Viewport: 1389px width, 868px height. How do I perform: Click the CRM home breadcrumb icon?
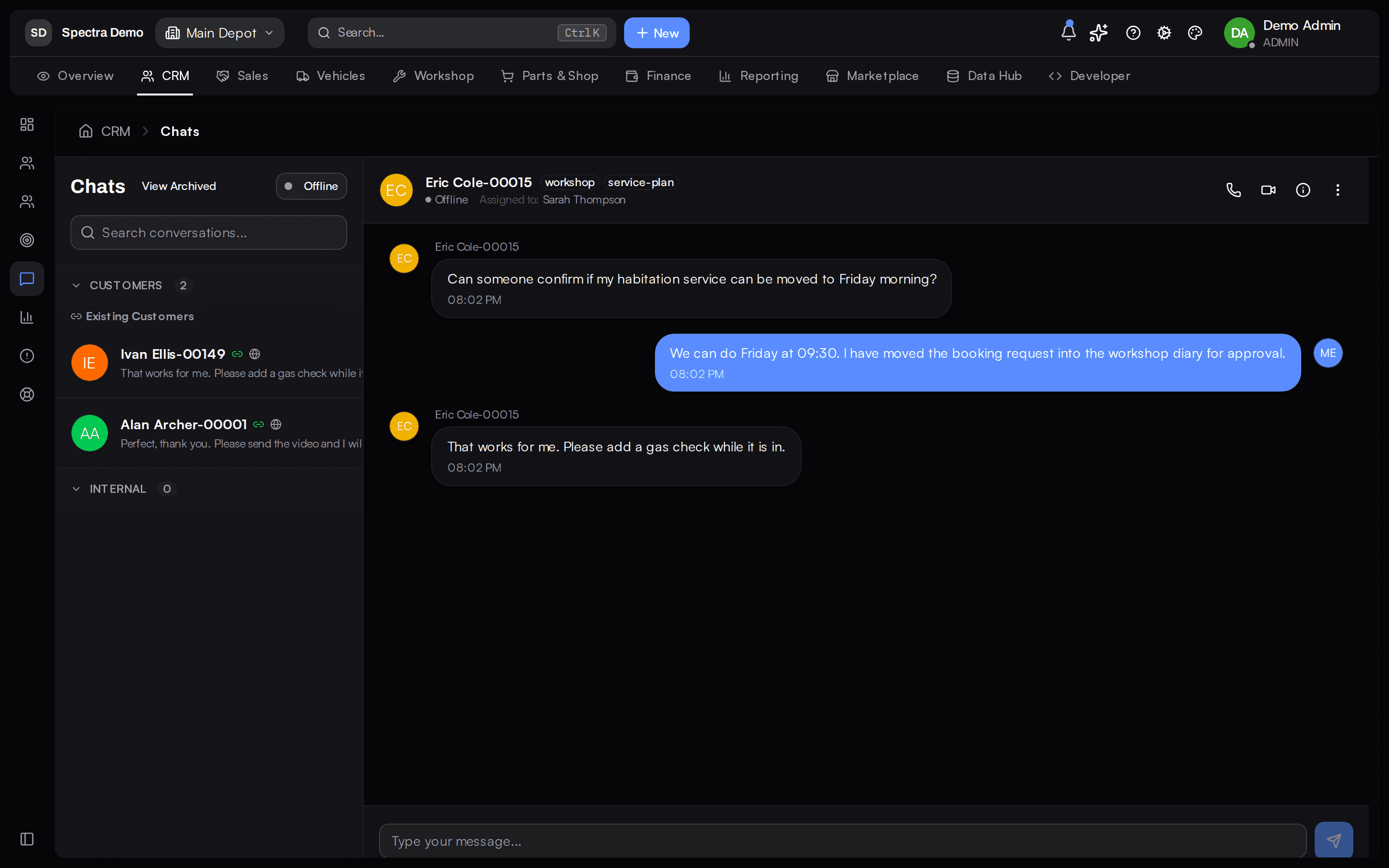click(x=85, y=132)
